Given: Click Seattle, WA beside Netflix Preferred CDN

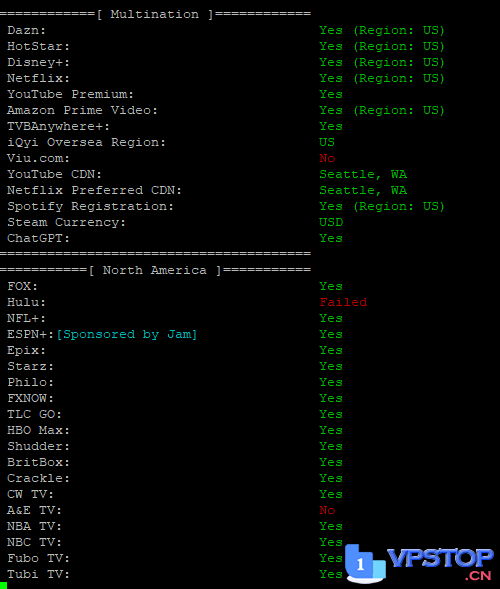Looking at the screenshot, I should (x=363, y=190).
